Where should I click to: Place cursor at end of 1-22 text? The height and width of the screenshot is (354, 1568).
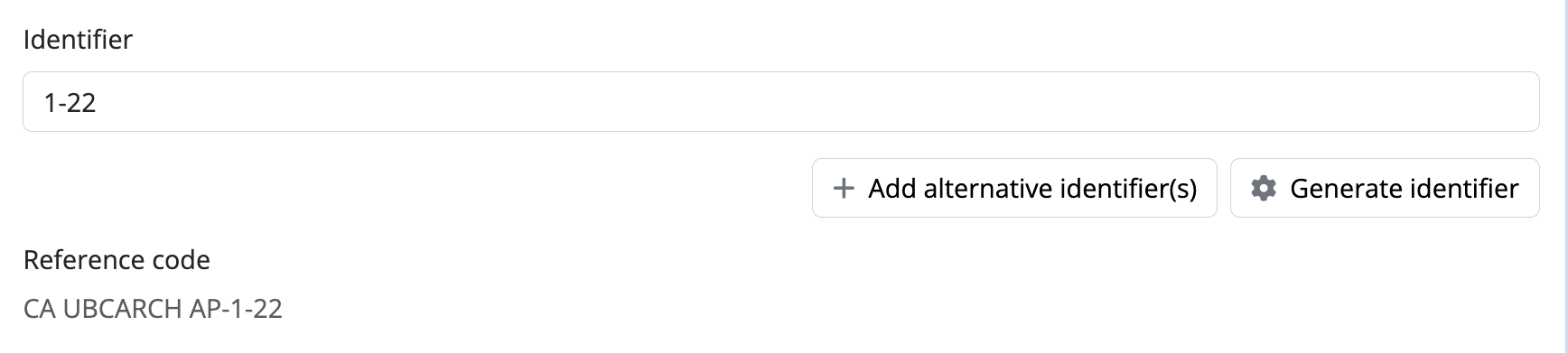point(98,103)
